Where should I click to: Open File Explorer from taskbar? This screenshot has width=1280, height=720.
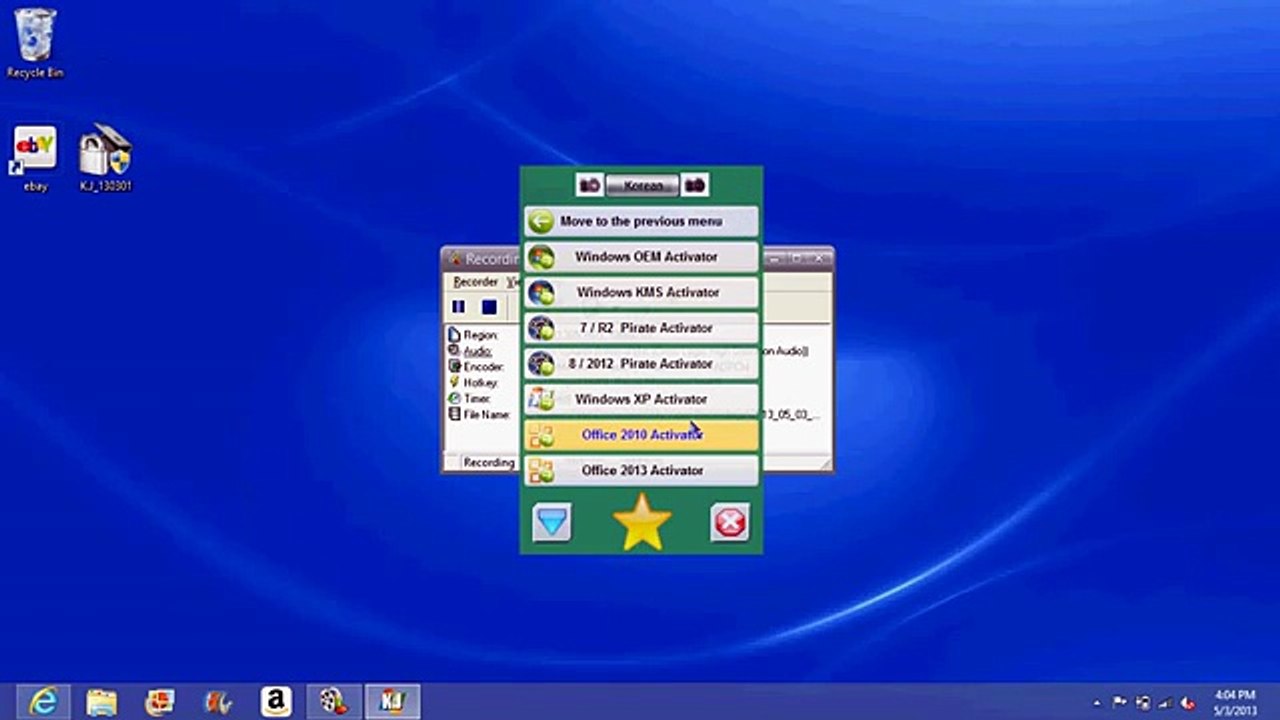pyautogui.click(x=101, y=702)
